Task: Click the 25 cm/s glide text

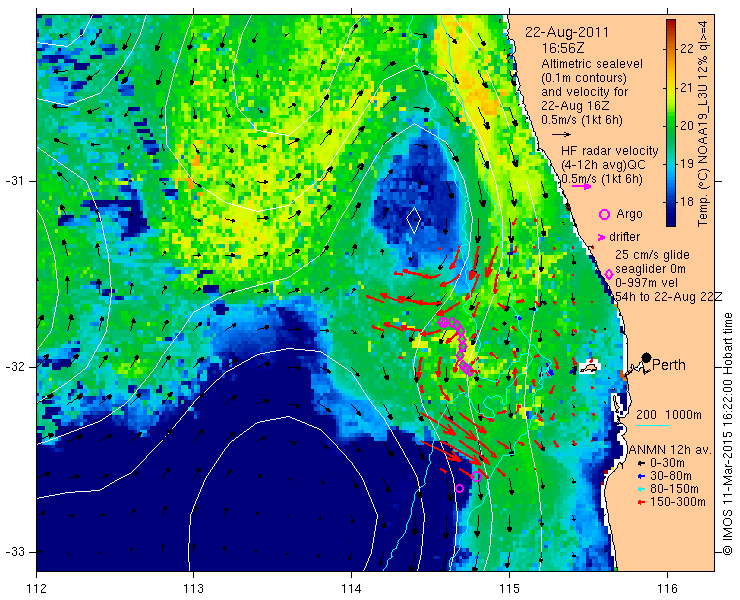Action: coord(652,255)
